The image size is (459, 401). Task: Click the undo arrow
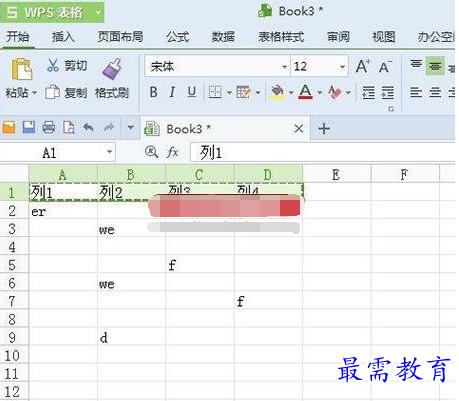point(88,128)
